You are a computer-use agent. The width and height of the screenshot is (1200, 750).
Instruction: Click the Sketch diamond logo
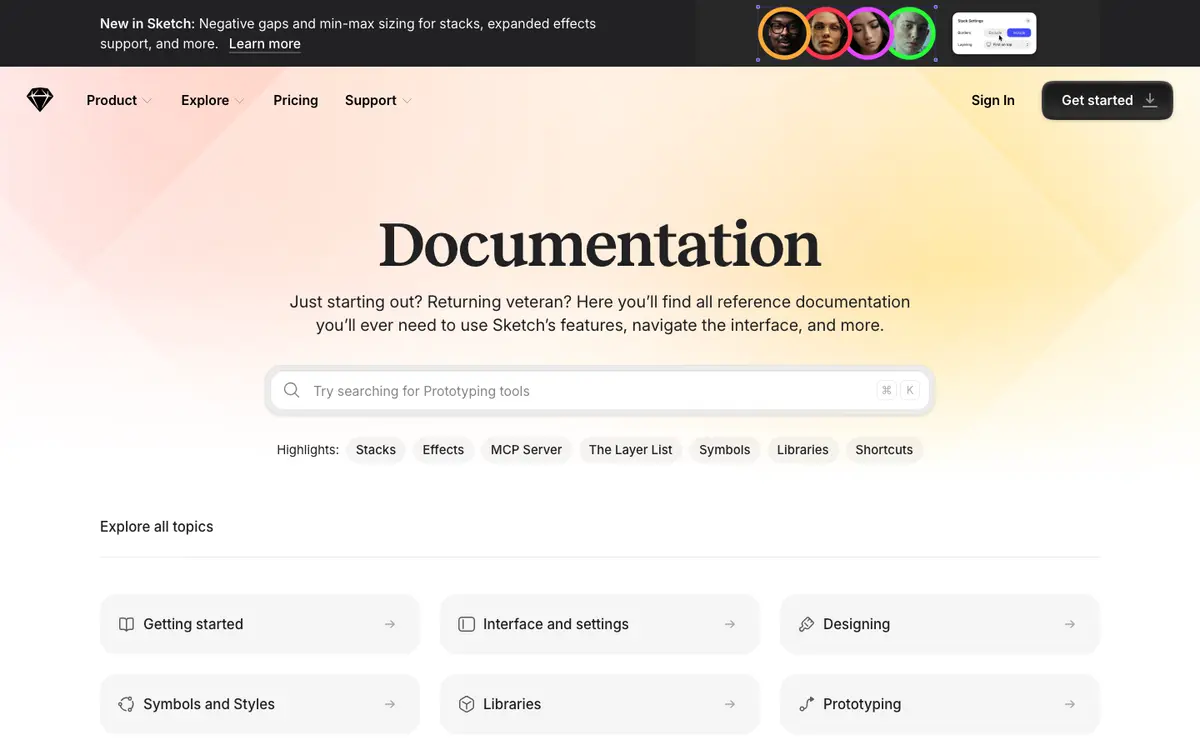[39, 100]
